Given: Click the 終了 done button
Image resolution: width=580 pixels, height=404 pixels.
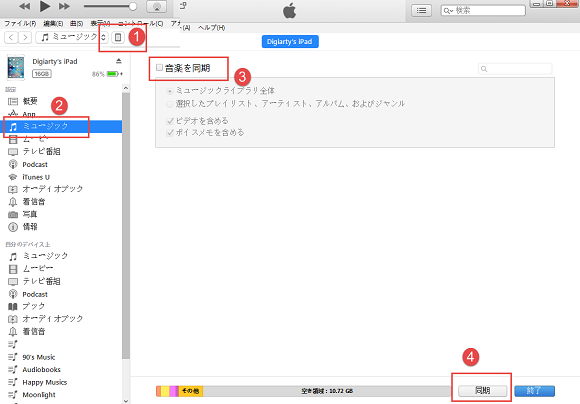Looking at the screenshot, I should coord(534,391).
